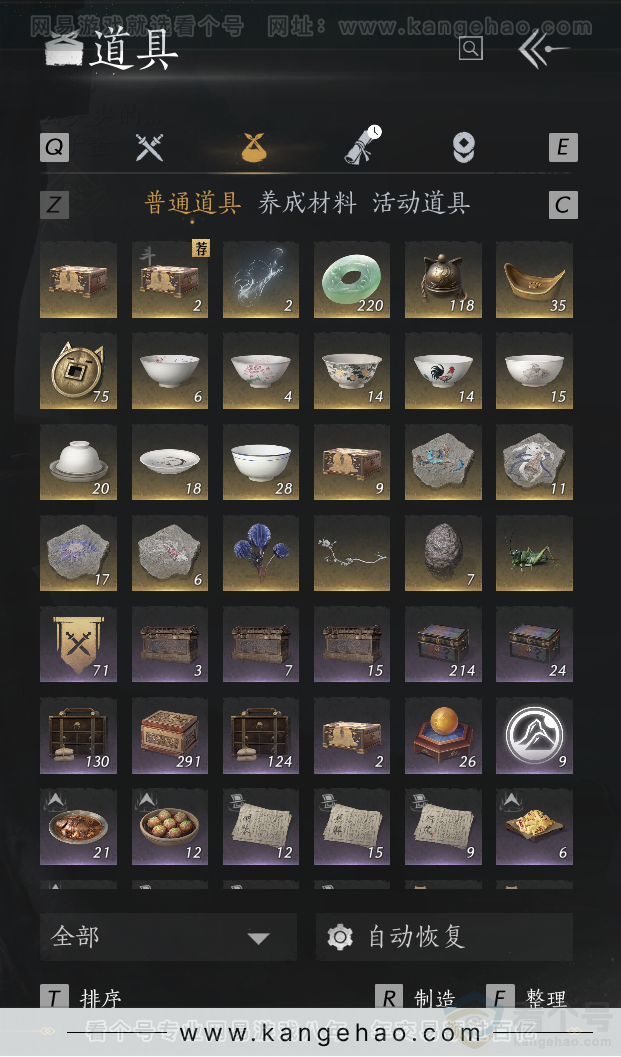Image resolution: width=621 pixels, height=1057 pixels.
Task: Open the scroll with clock category
Action: [x=363, y=144]
